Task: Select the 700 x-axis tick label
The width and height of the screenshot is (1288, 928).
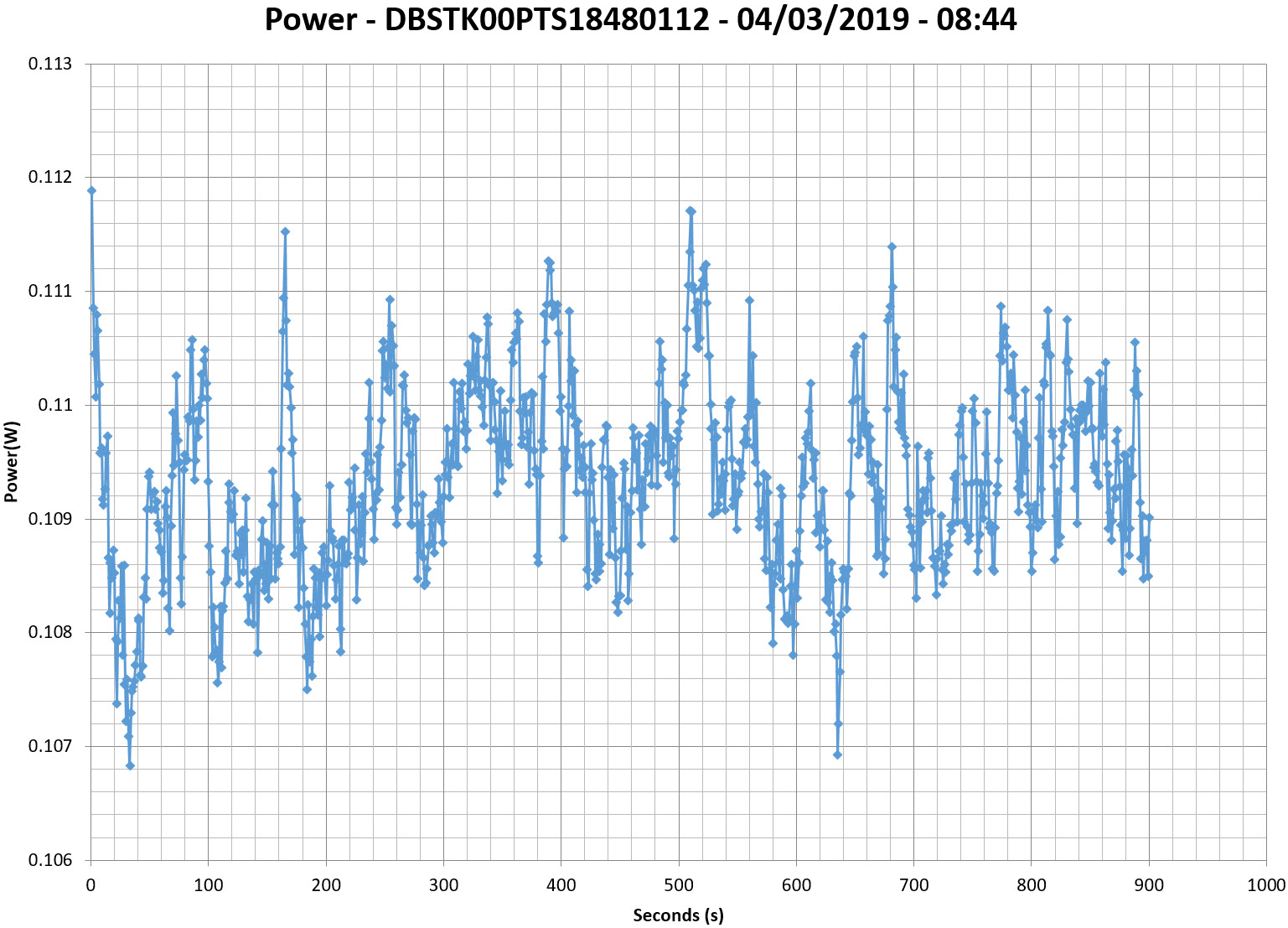Action: pyautogui.click(x=913, y=885)
